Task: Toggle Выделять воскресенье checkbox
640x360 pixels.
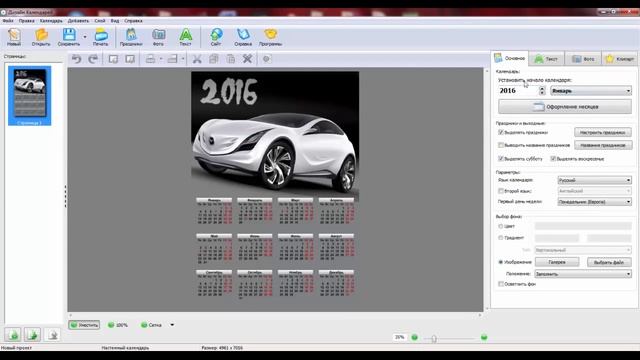Action: (x=553, y=159)
